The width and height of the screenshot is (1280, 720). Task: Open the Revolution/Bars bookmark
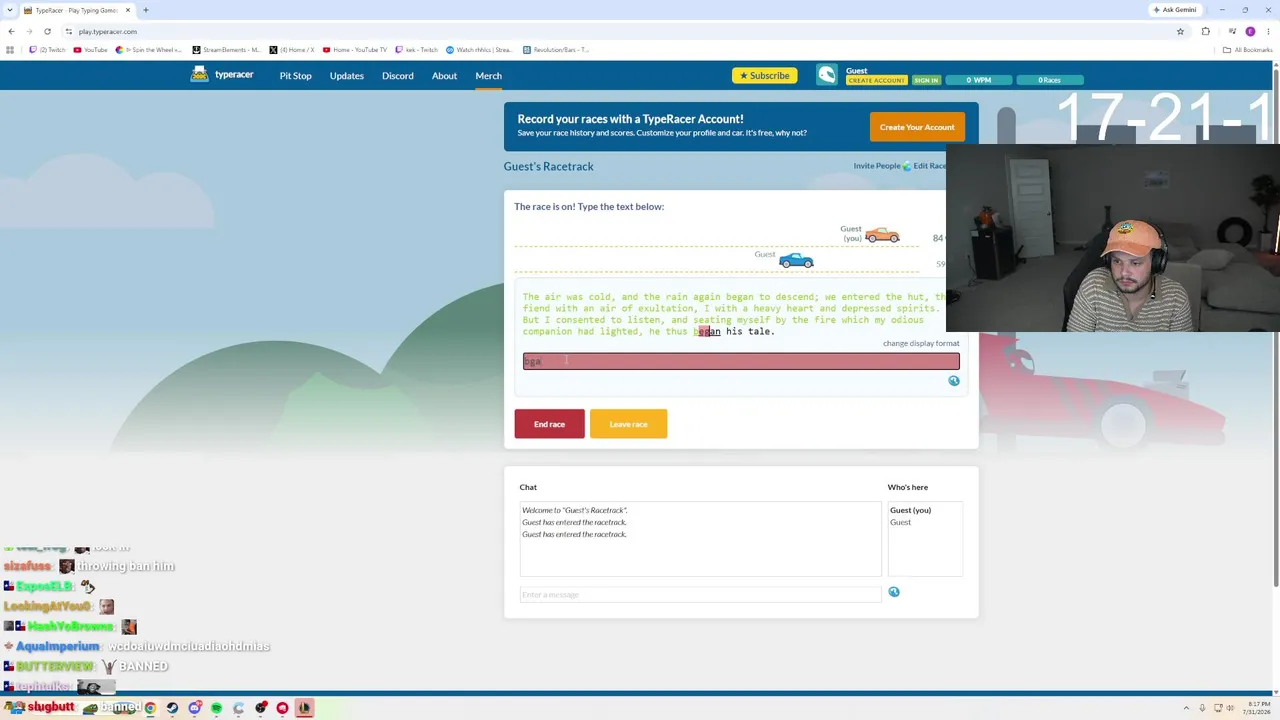(x=556, y=50)
